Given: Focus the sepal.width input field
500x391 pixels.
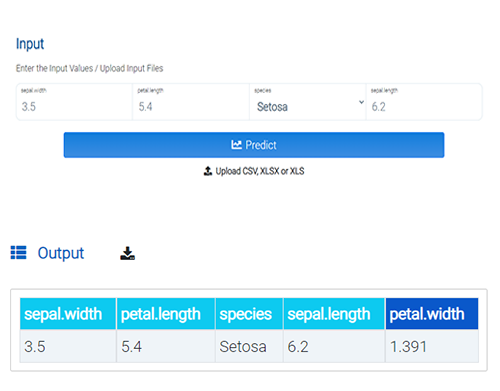Looking at the screenshot, I should [74, 102].
